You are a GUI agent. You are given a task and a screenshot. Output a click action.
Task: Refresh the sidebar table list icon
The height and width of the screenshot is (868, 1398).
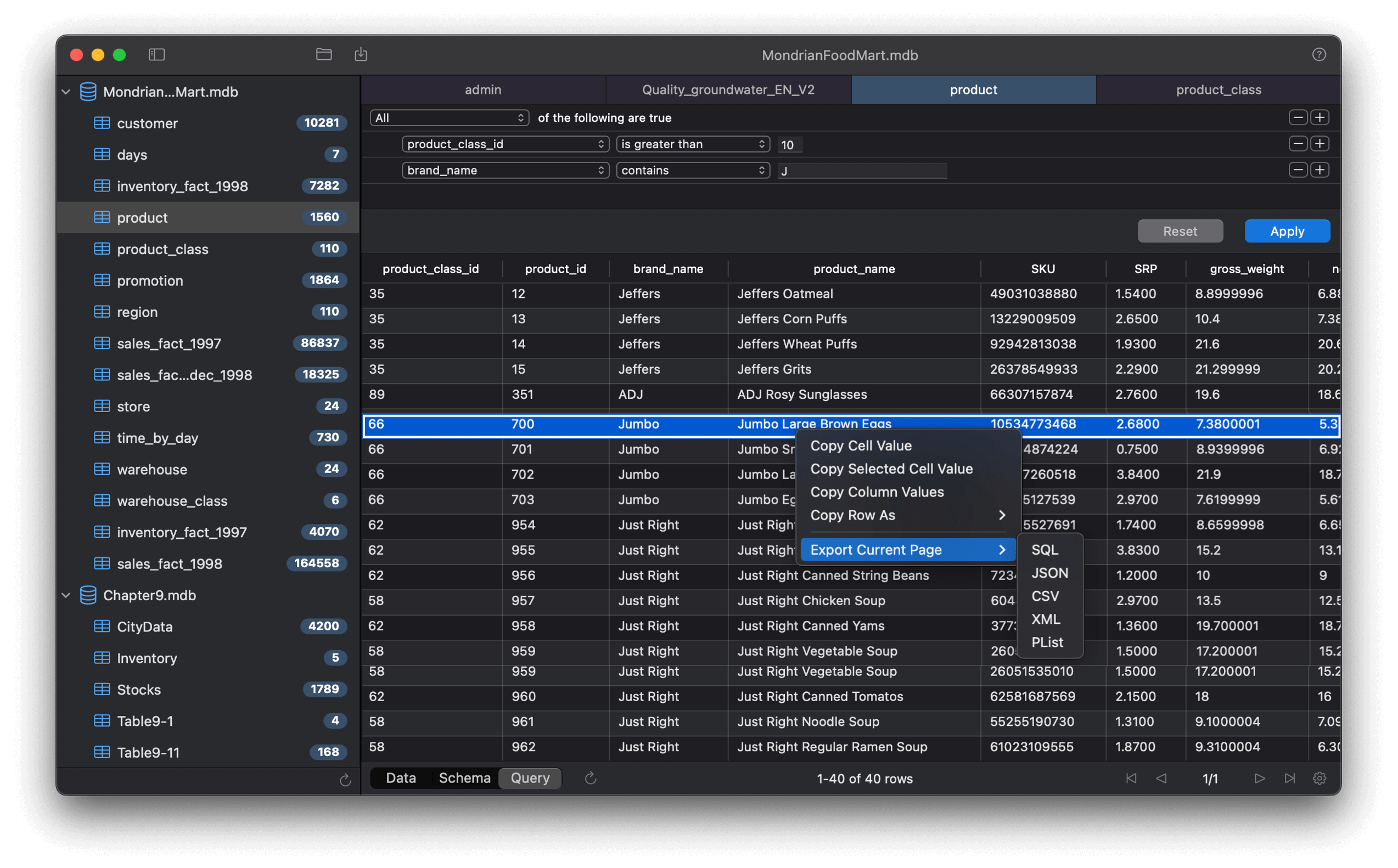(x=345, y=779)
